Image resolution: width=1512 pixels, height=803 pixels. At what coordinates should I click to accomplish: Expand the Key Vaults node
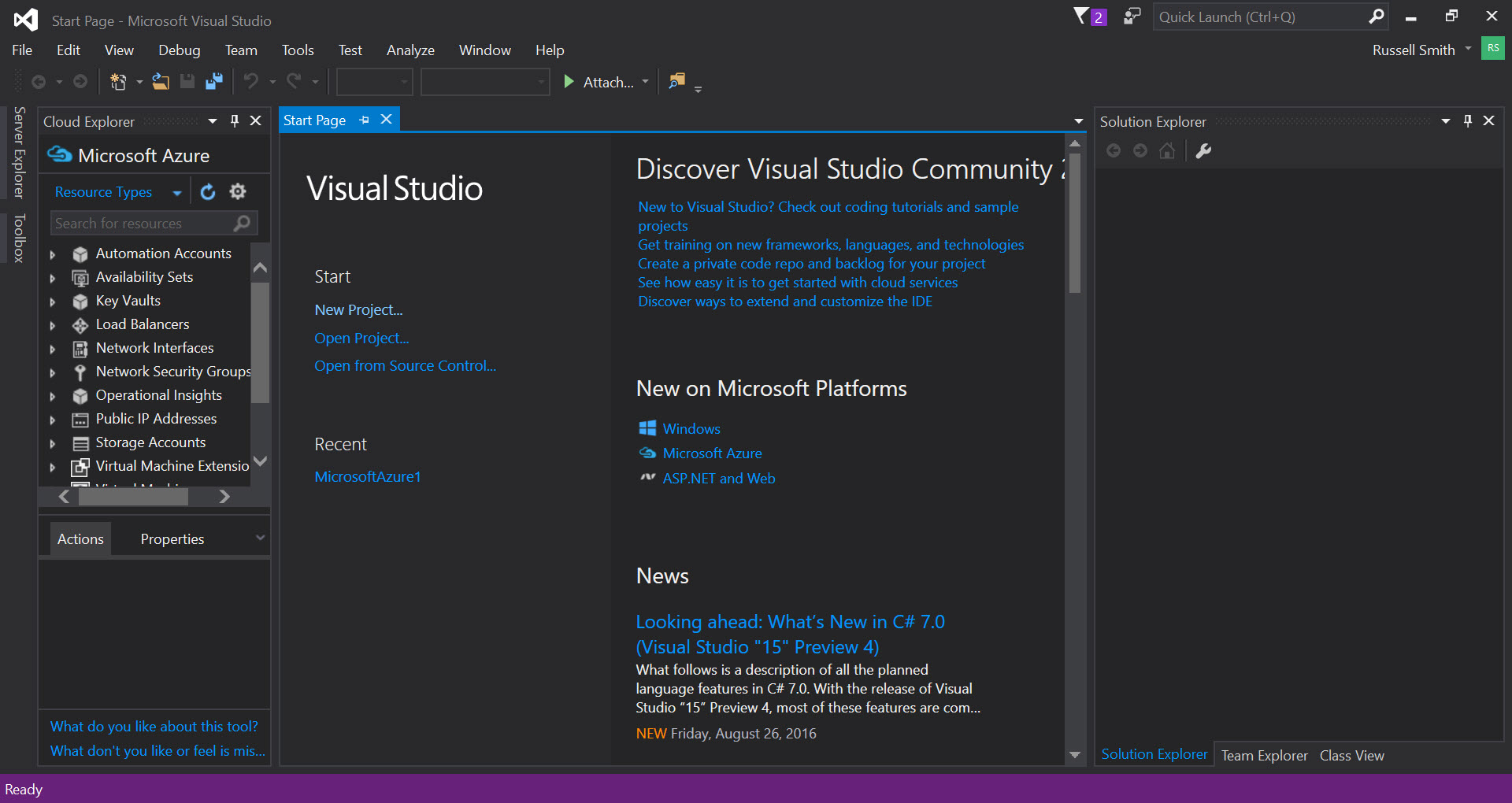point(53,302)
